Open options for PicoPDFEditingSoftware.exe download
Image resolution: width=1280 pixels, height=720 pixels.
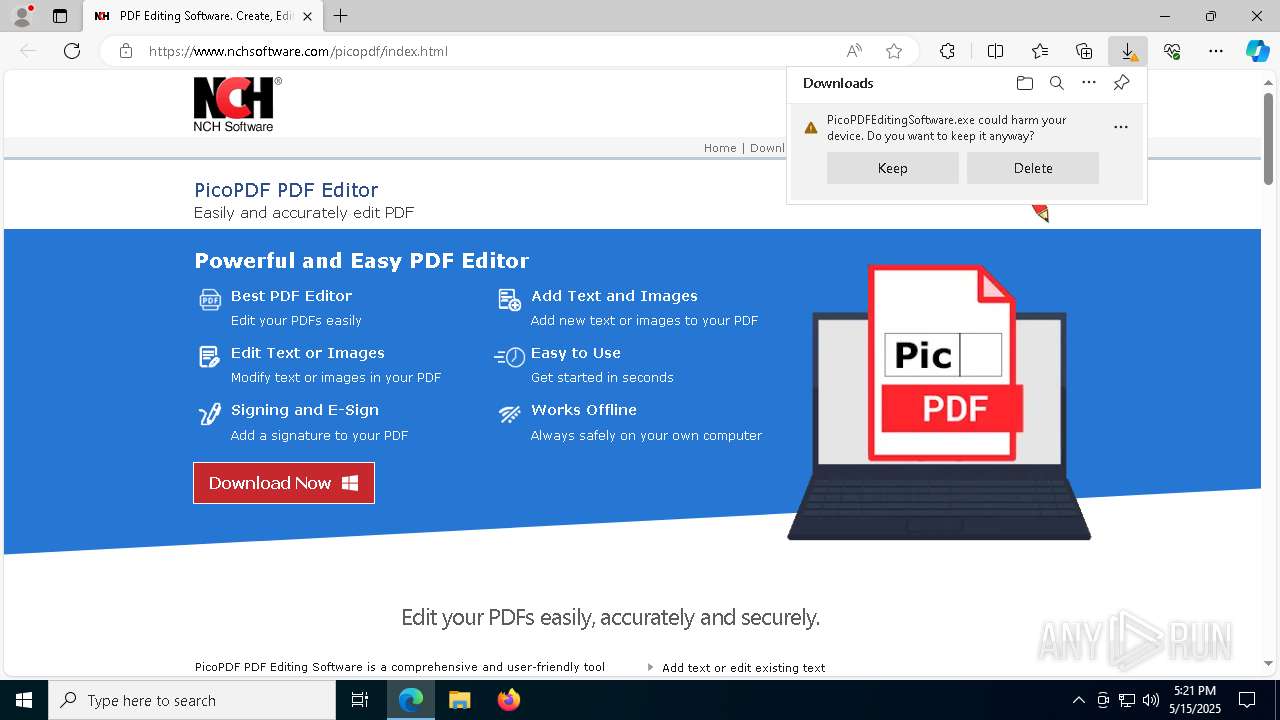click(x=1121, y=127)
